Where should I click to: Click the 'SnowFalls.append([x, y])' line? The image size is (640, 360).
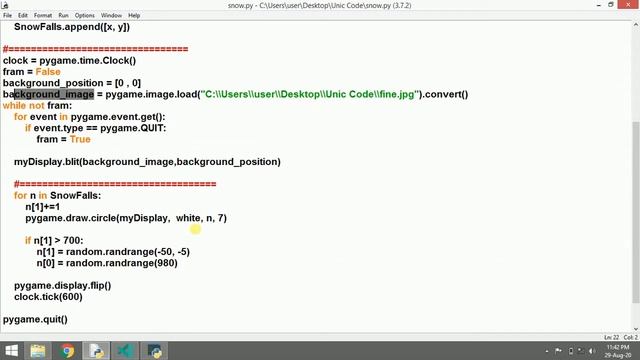coord(72,27)
